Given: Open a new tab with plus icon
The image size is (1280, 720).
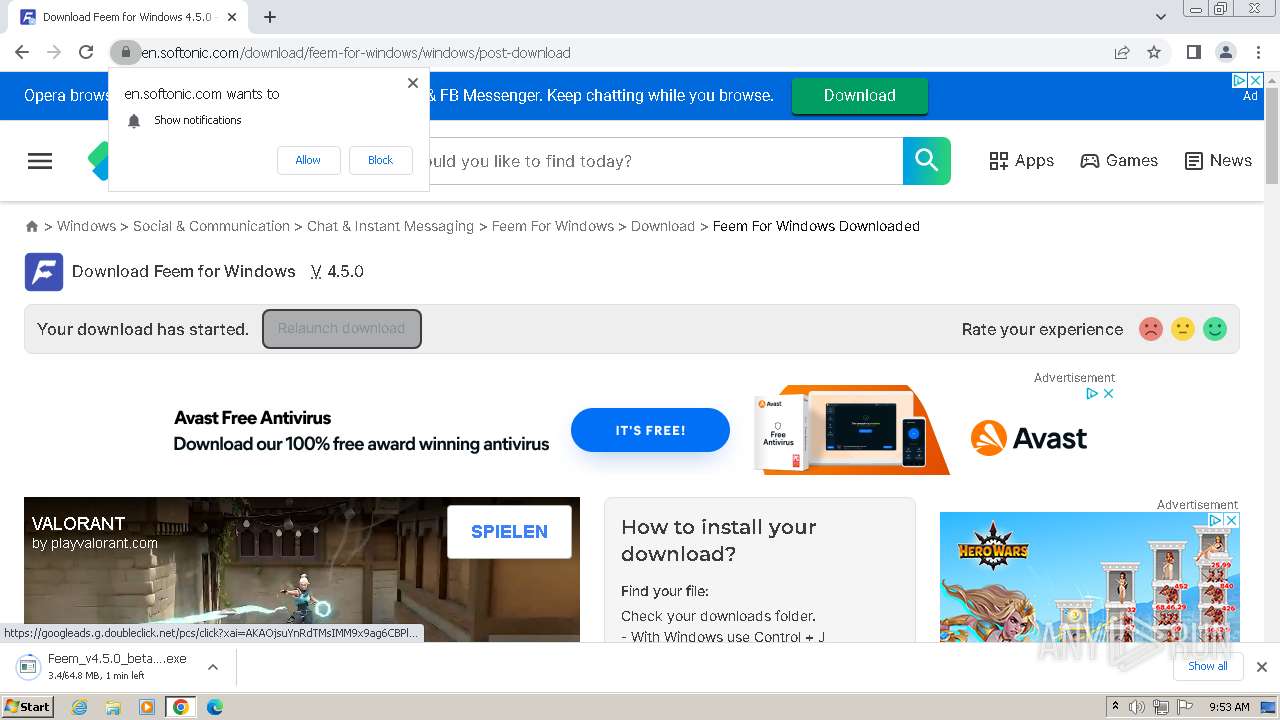Looking at the screenshot, I should click(270, 17).
